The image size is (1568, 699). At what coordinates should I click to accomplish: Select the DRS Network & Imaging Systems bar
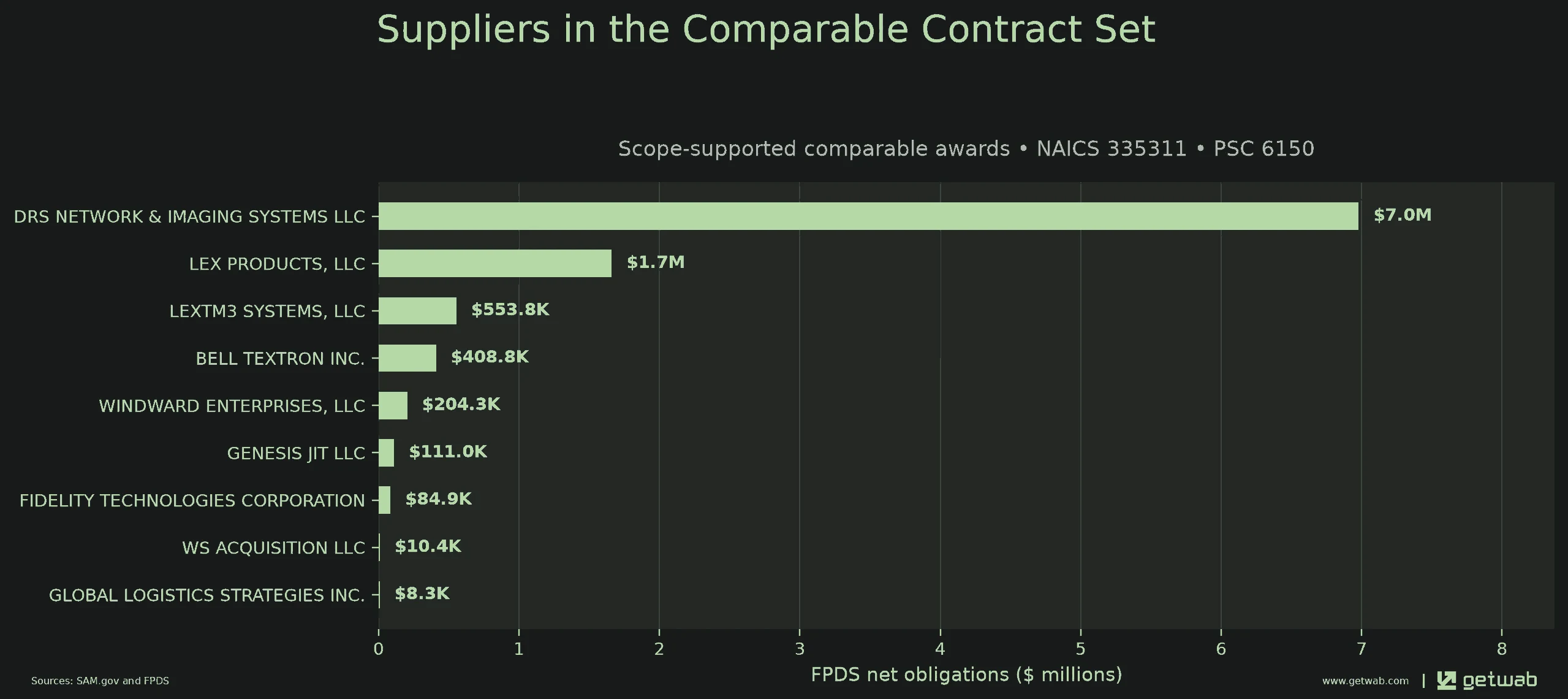[868, 216]
